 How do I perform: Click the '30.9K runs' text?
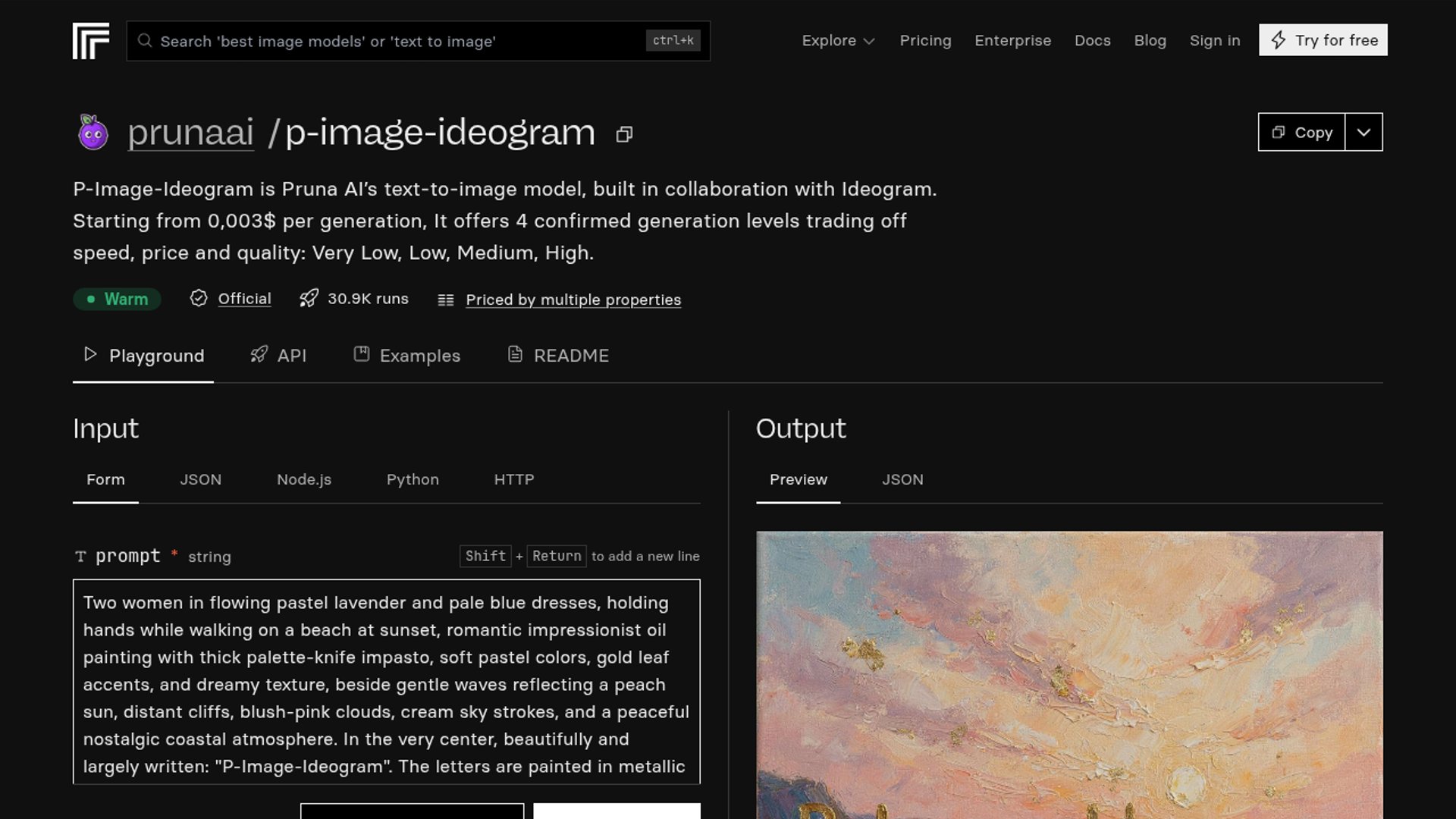click(368, 299)
